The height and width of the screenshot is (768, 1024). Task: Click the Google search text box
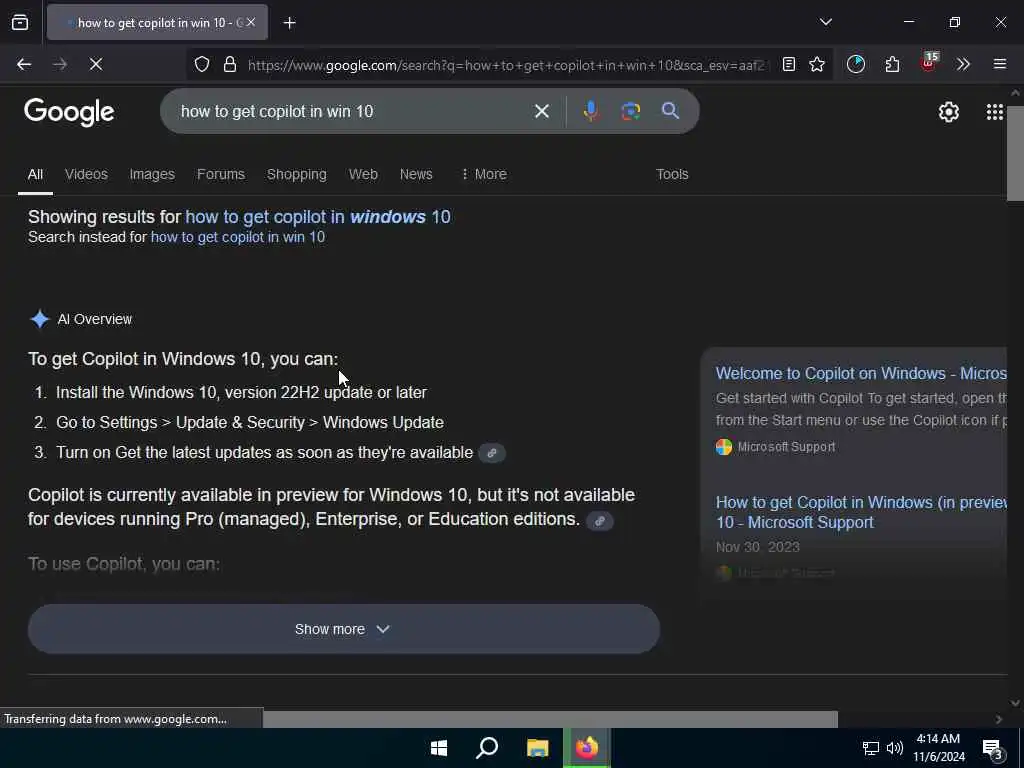click(353, 112)
